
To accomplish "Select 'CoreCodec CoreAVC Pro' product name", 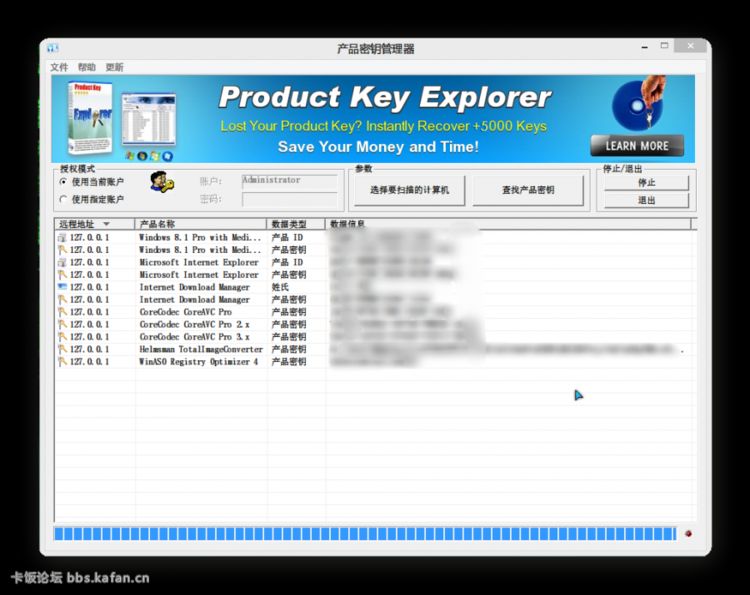I will point(186,312).
